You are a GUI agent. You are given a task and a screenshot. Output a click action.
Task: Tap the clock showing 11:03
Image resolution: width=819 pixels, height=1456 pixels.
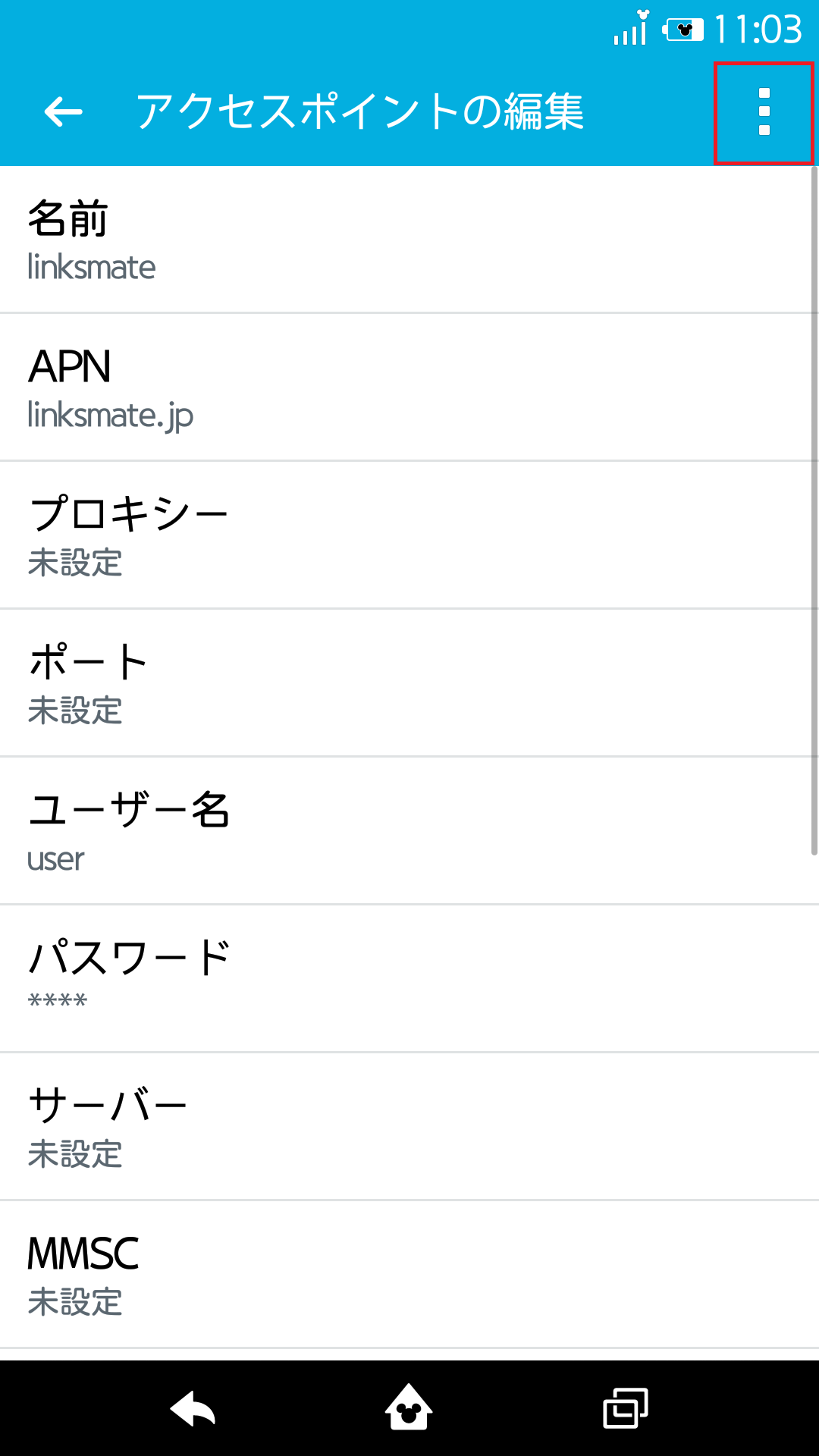pos(758,30)
